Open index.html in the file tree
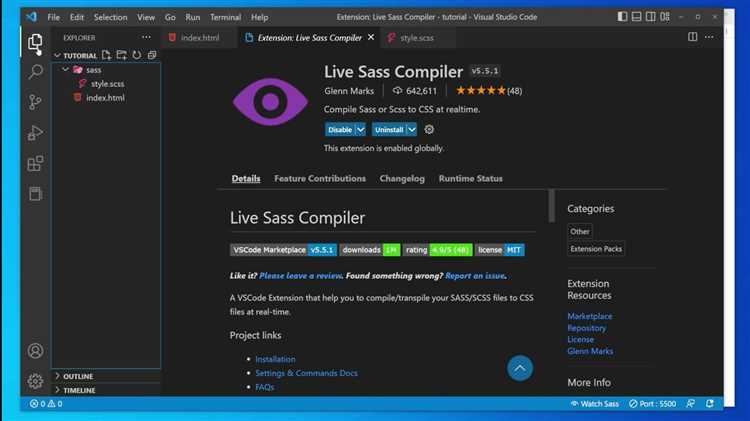This screenshot has height=421, width=750. point(106,98)
